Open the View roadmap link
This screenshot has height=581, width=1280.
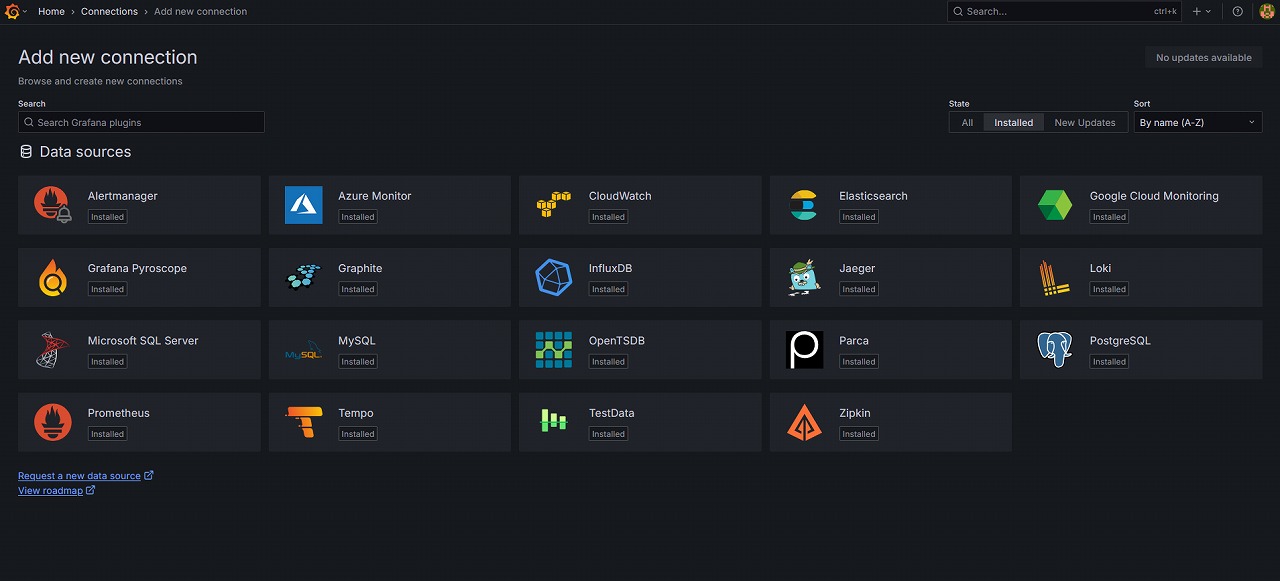[57, 491]
